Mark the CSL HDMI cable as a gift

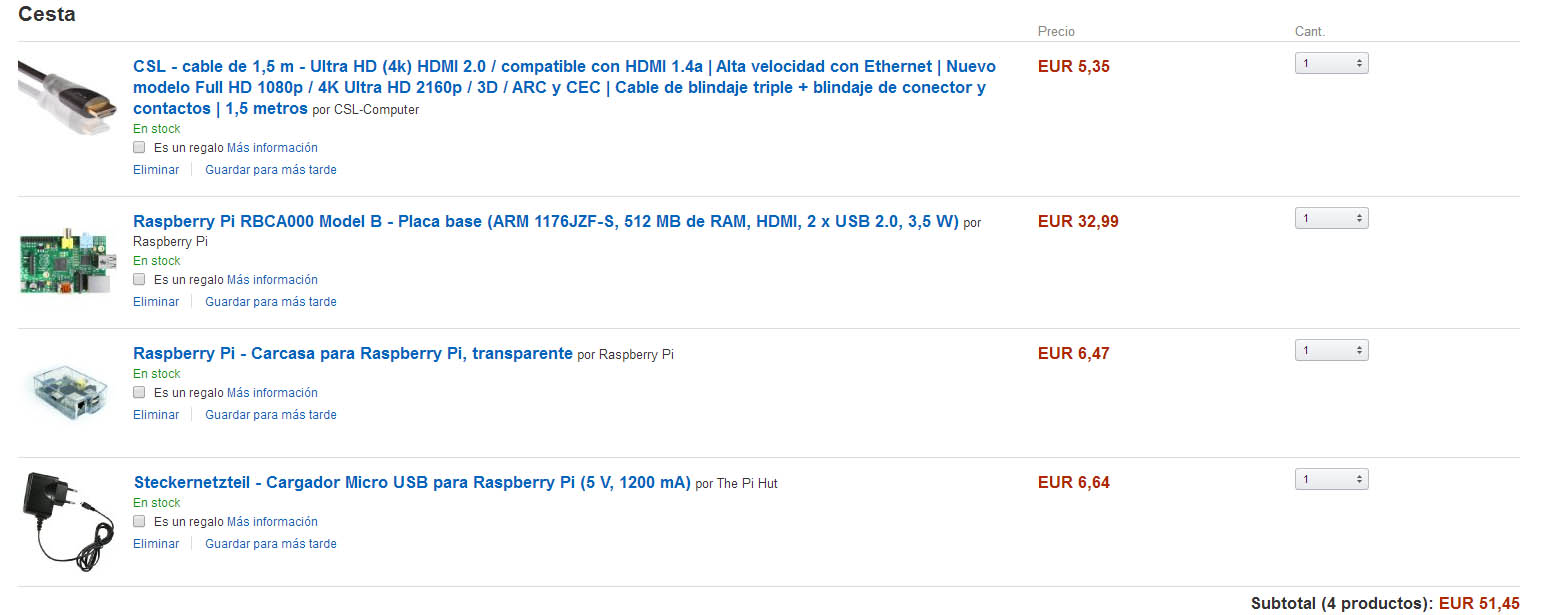[x=140, y=147]
